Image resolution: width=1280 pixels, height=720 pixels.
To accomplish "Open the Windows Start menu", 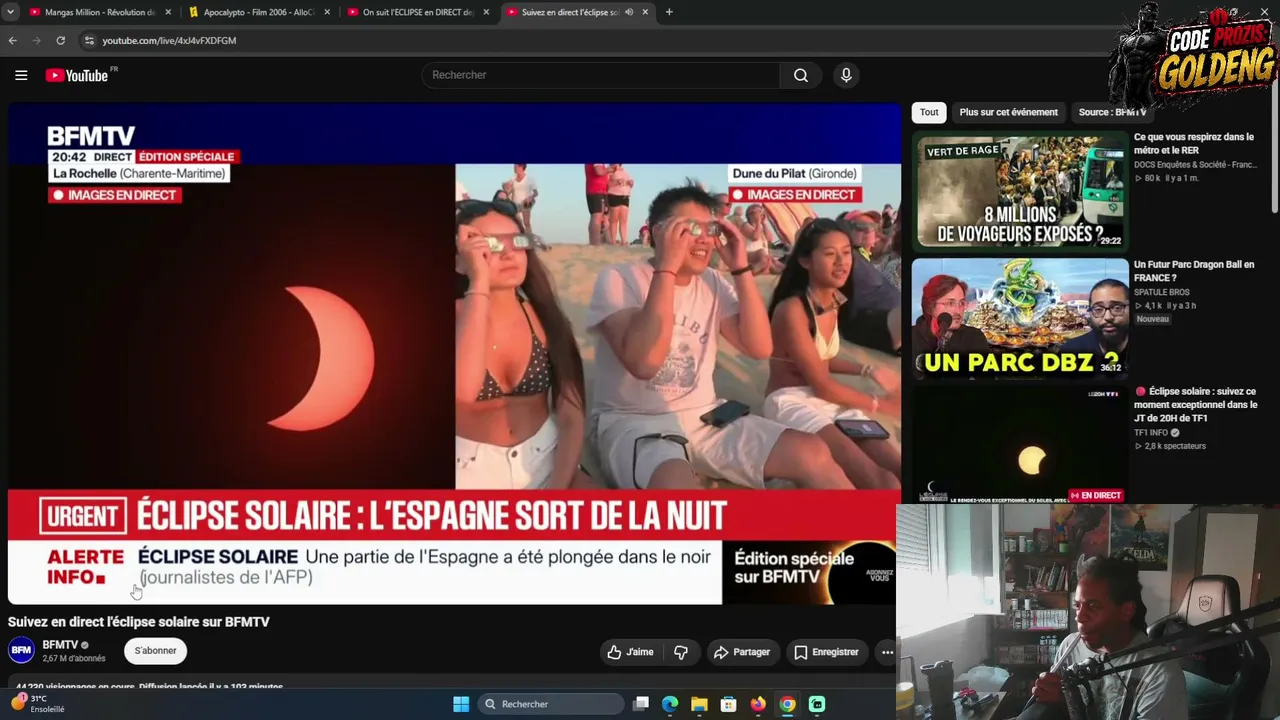I will pos(461,704).
